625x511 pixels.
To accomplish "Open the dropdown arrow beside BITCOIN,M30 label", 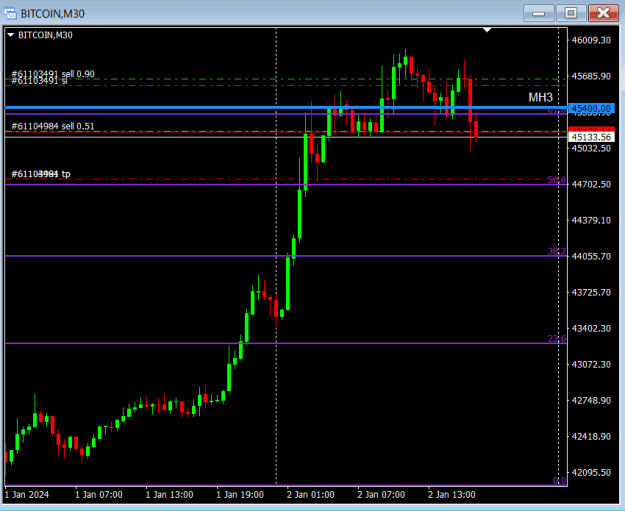I will click(x=10, y=35).
